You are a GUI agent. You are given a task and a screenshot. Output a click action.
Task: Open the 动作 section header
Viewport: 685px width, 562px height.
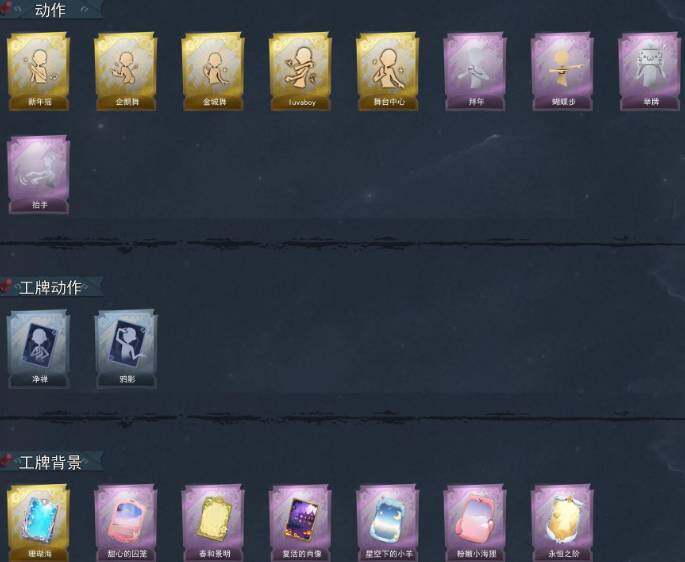(x=51, y=10)
